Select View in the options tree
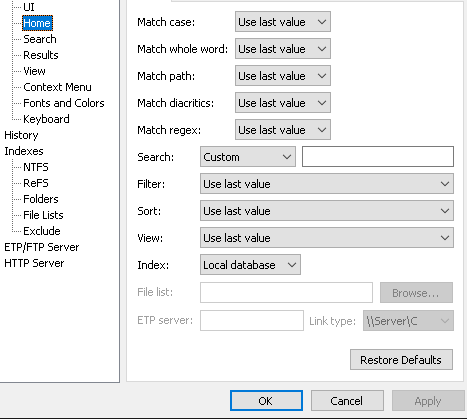467x419 pixels. pos(34,71)
